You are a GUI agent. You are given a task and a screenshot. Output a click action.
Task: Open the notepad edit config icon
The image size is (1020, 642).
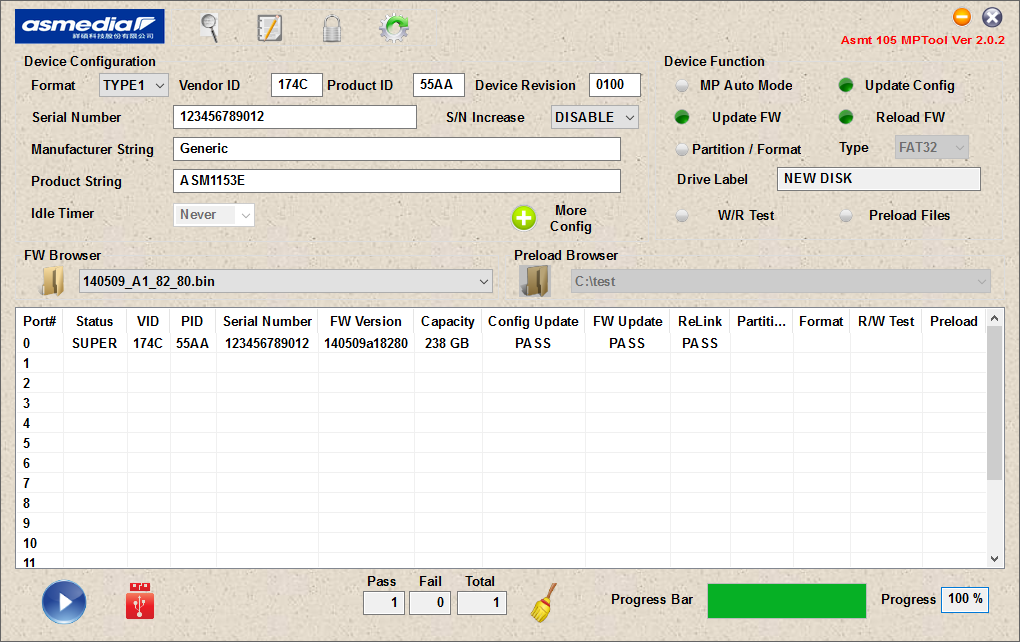[269, 28]
